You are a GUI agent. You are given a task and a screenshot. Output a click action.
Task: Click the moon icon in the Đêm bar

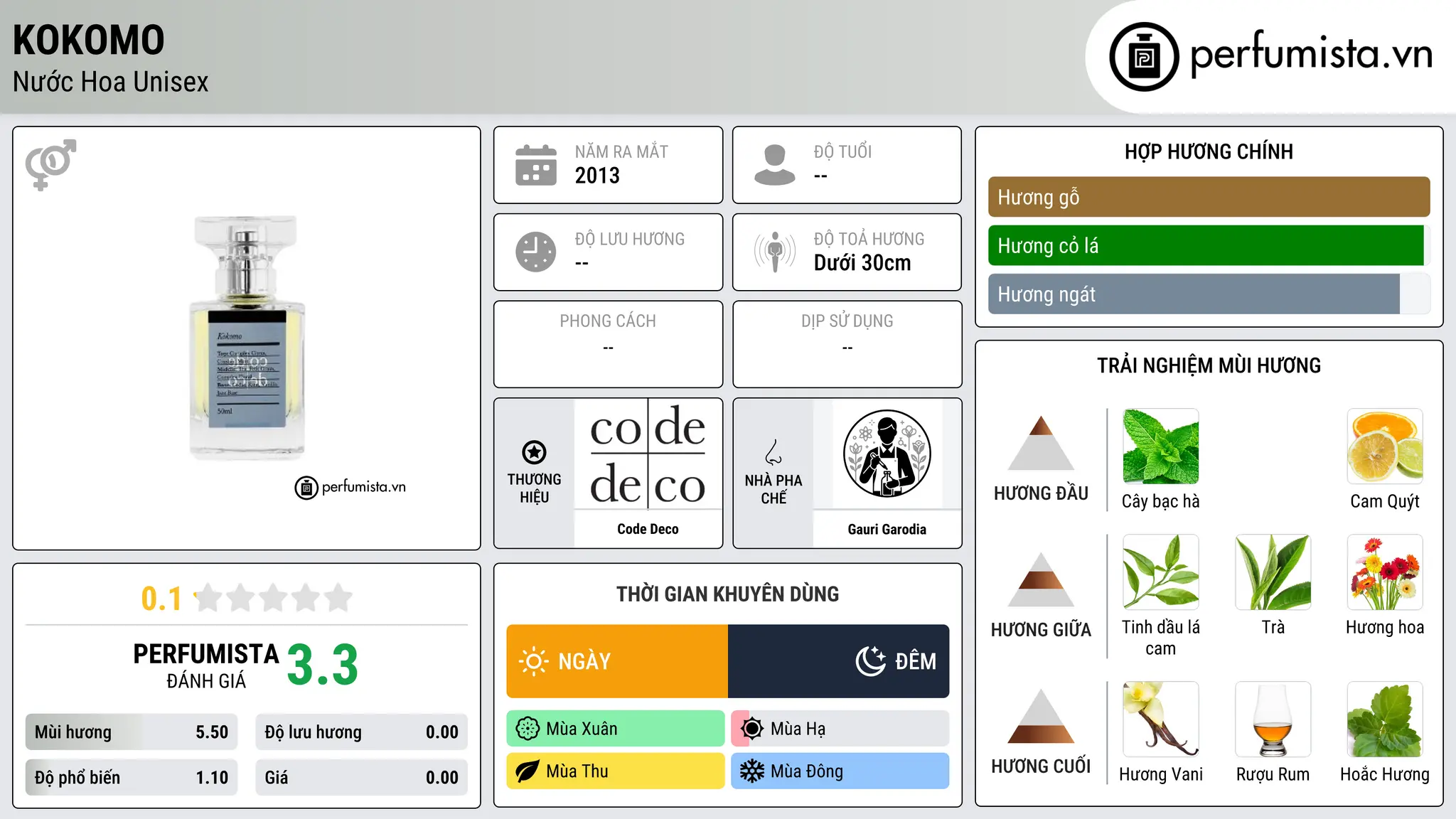pyautogui.click(x=870, y=661)
